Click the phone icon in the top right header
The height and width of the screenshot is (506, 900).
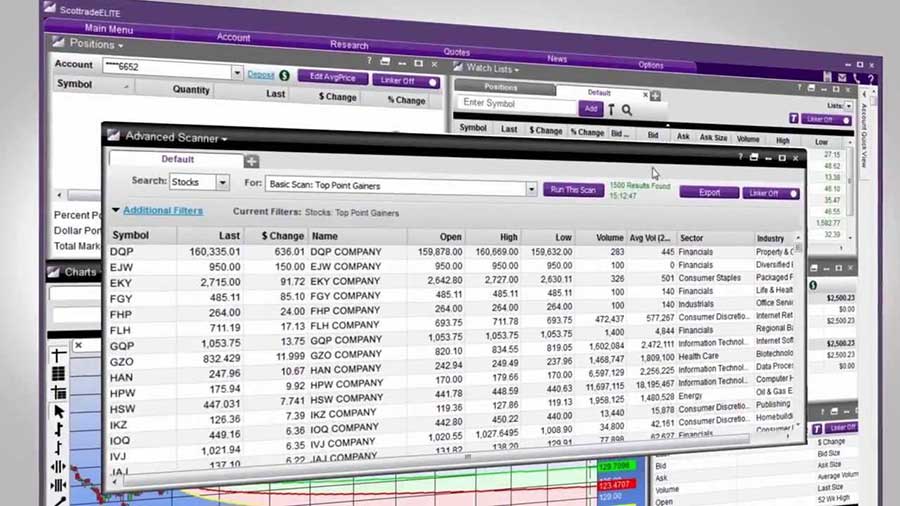tap(856, 78)
